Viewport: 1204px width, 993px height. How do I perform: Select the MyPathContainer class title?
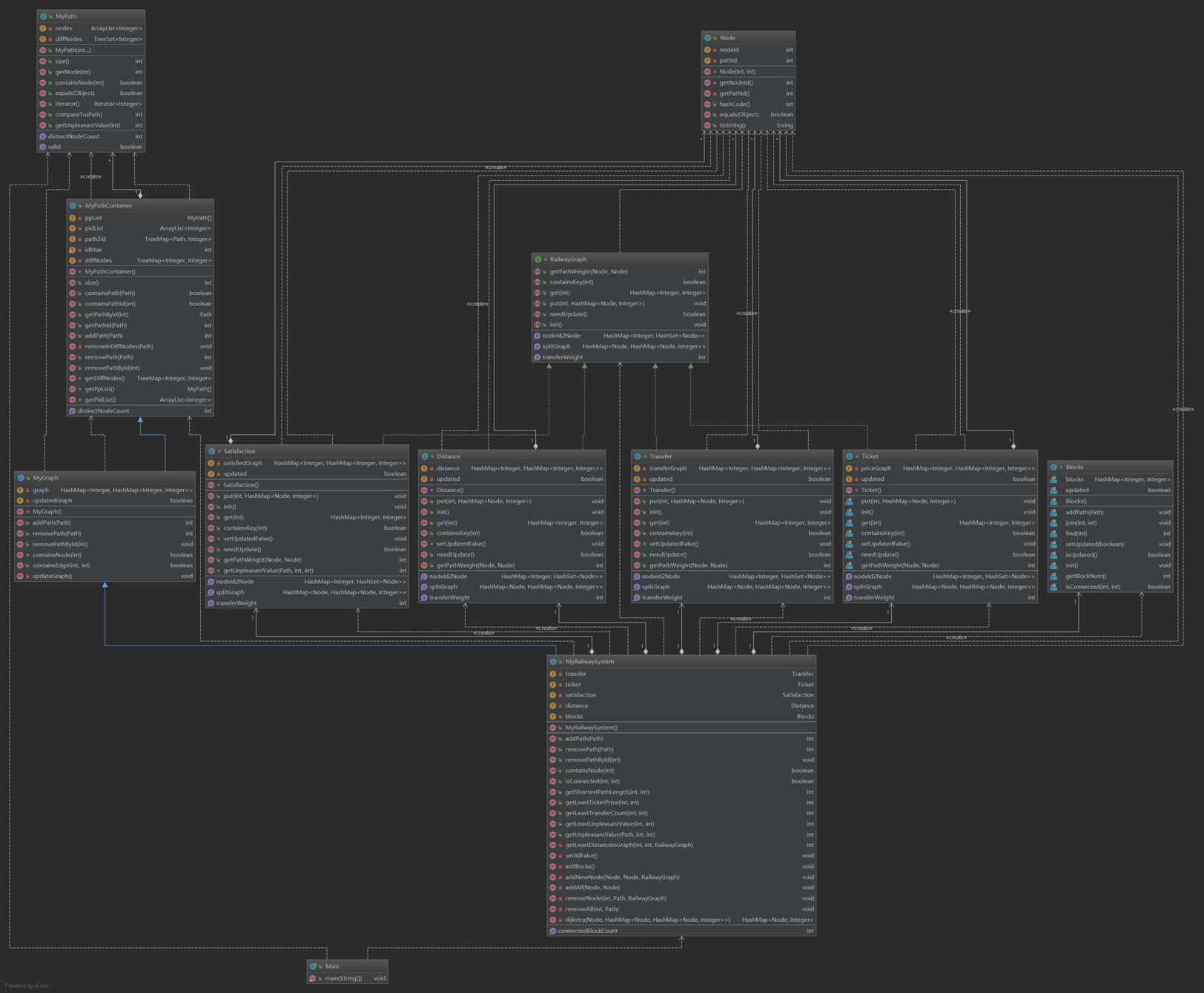click(x=108, y=206)
